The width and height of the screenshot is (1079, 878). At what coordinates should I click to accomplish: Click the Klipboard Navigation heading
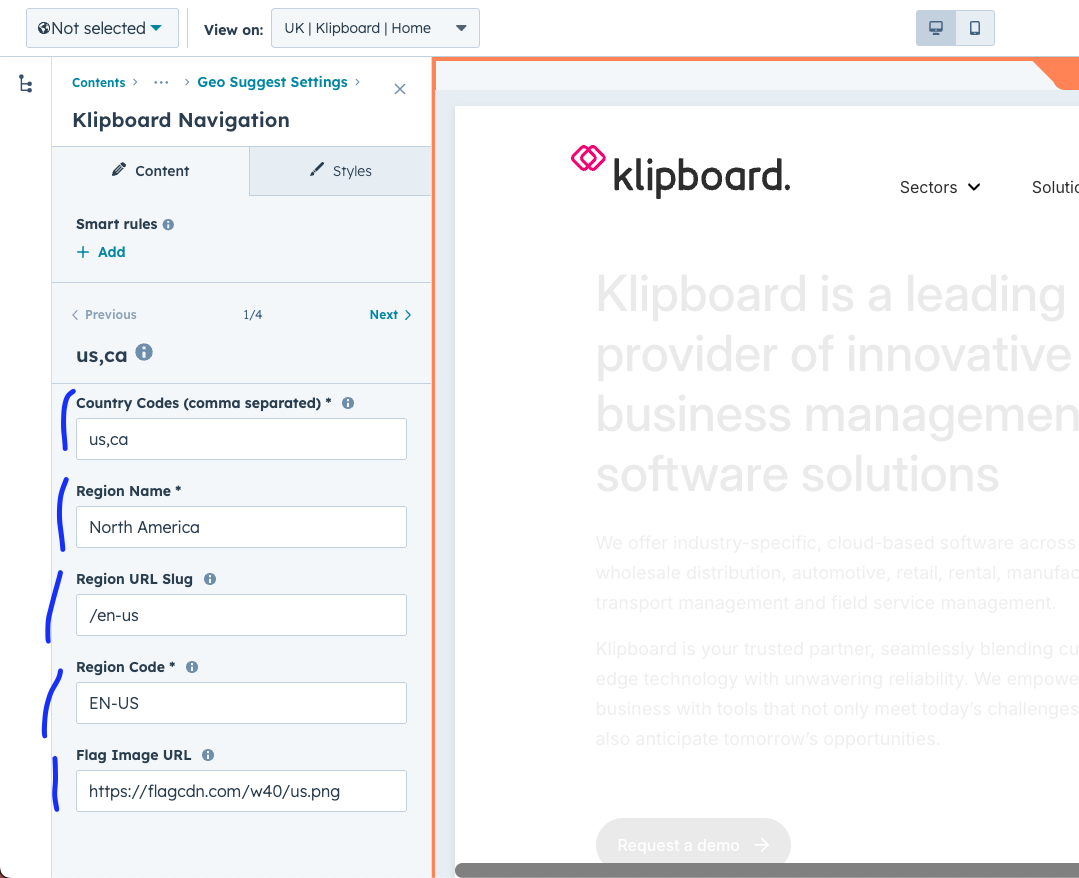pyautogui.click(x=181, y=120)
